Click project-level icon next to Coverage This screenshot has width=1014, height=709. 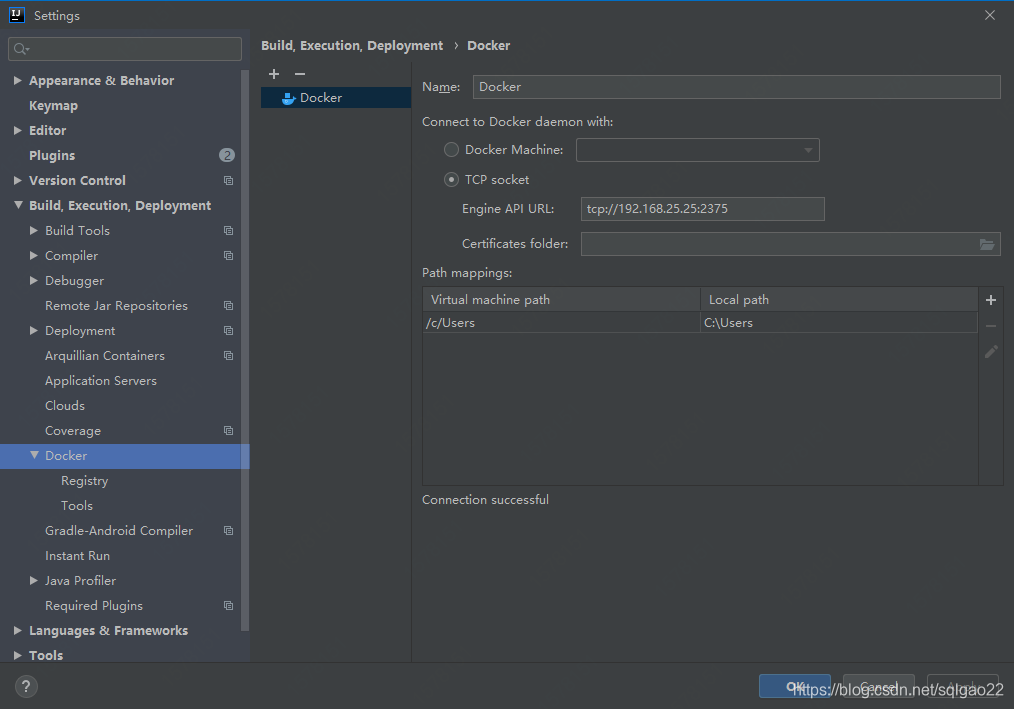228,430
